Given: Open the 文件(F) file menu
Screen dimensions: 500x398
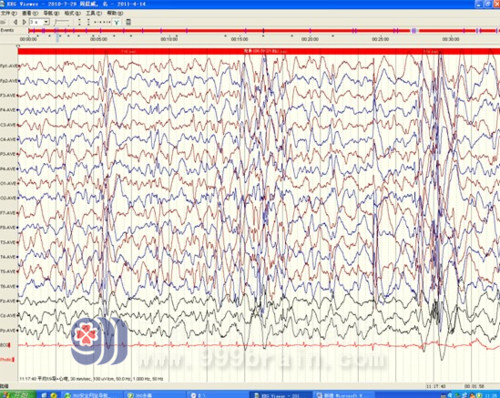Looking at the screenshot, I should click(x=9, y=13).
